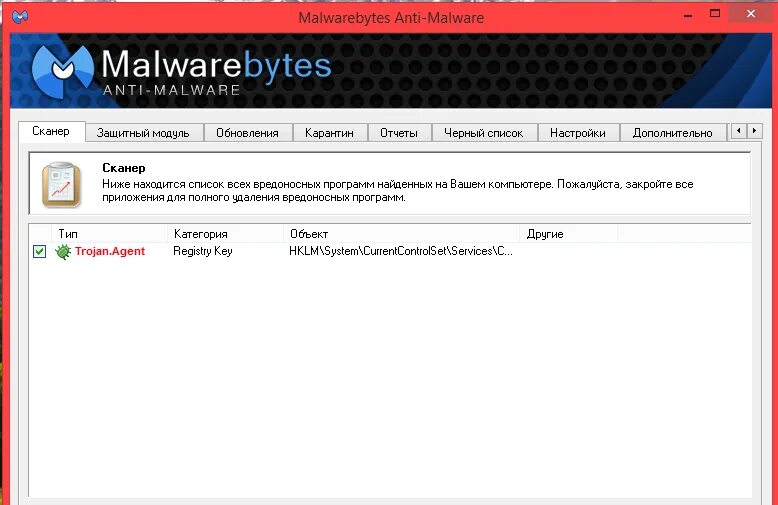This screenshot has width=778, height=505.
Task: Sort results by the Объект column header
Action: pyautogui.click(x=401, y=234)
